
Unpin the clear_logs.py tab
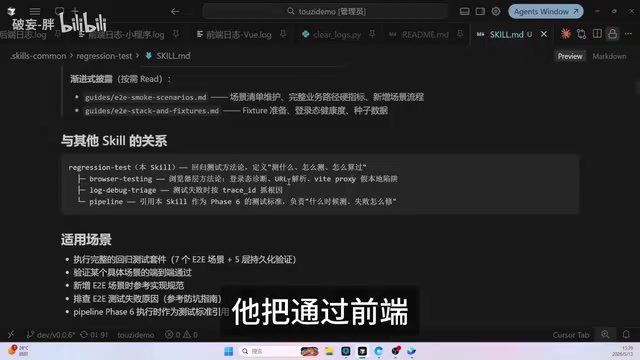pos(372,35)
